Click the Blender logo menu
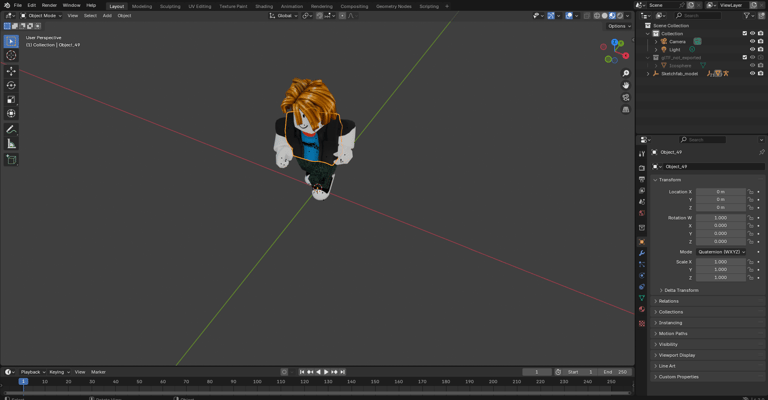The height and width of the screenshot is (400, 768). pos(6,5)
